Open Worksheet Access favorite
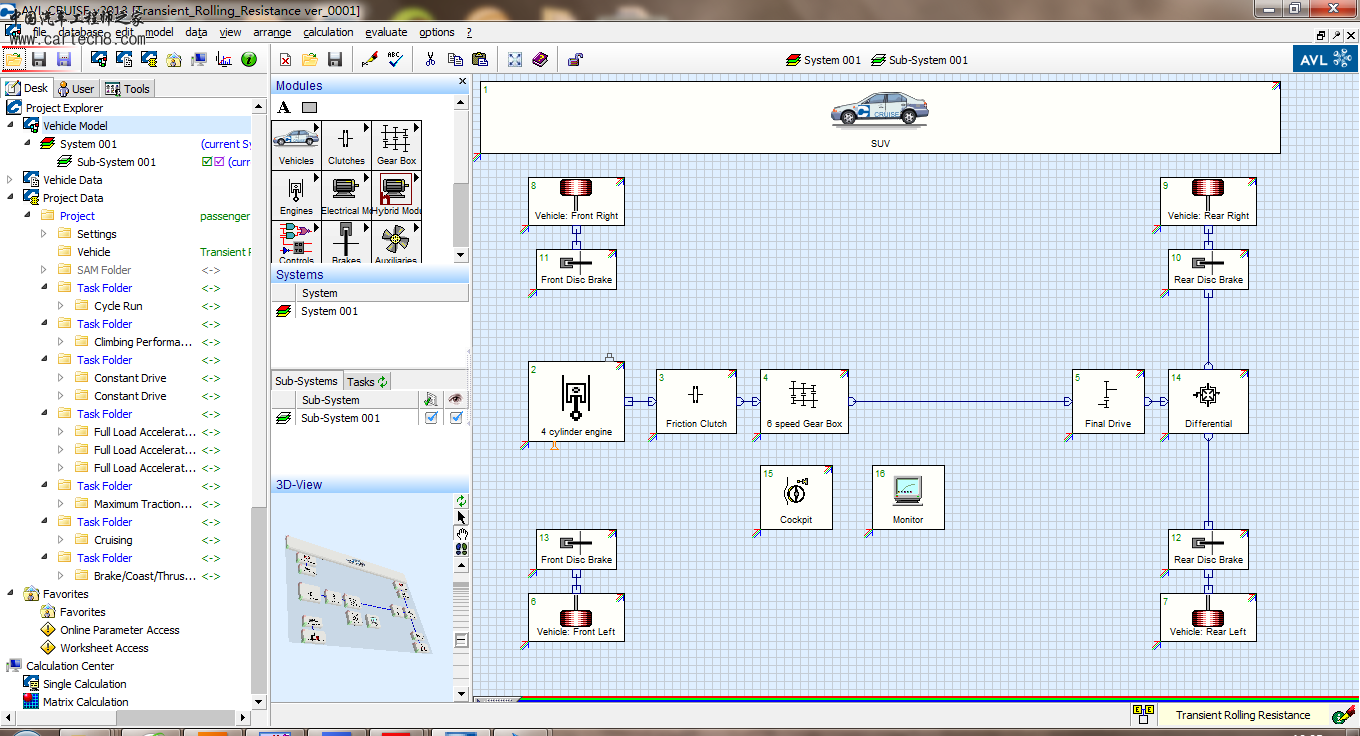 click(x=104, y=648)
